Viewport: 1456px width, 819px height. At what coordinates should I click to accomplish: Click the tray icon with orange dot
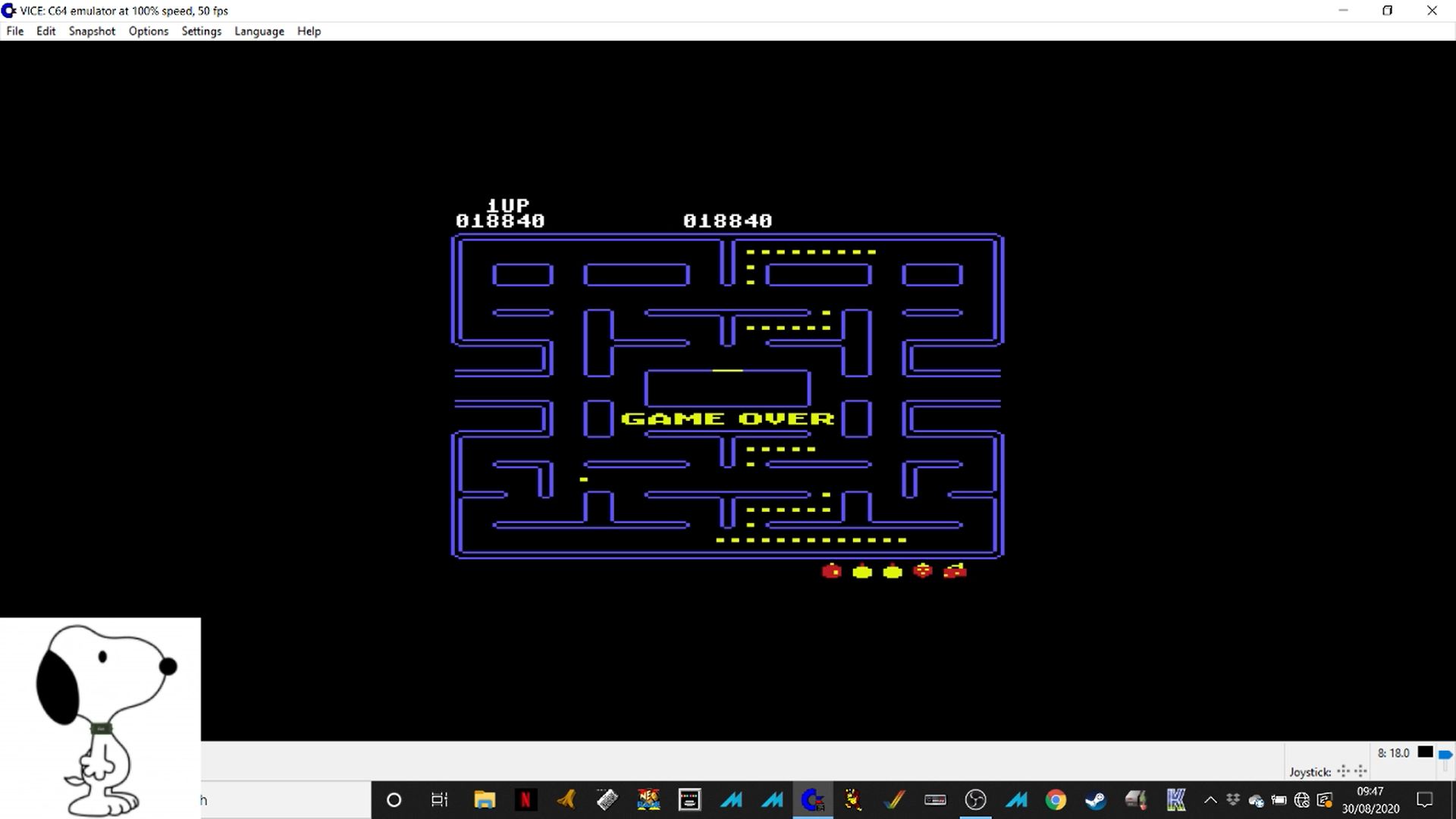[1325, 800]
